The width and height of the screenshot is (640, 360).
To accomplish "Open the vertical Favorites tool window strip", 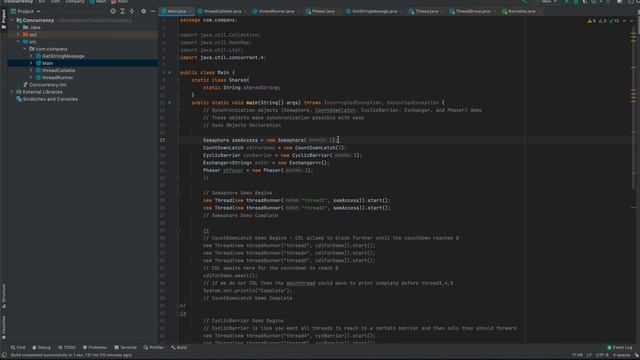I will coord(4,327).
